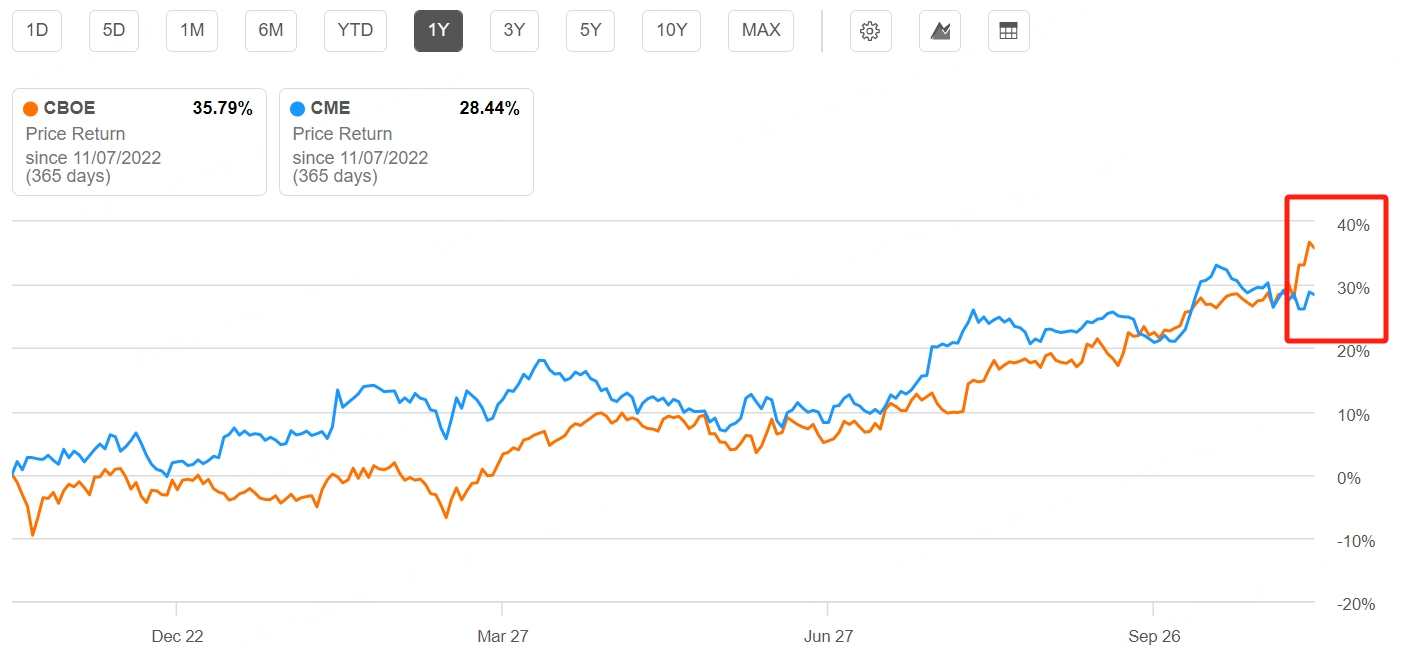Switch to the 1D time range
The height and width of the screenshot is (658, 1408).
[x=36, y=31]
